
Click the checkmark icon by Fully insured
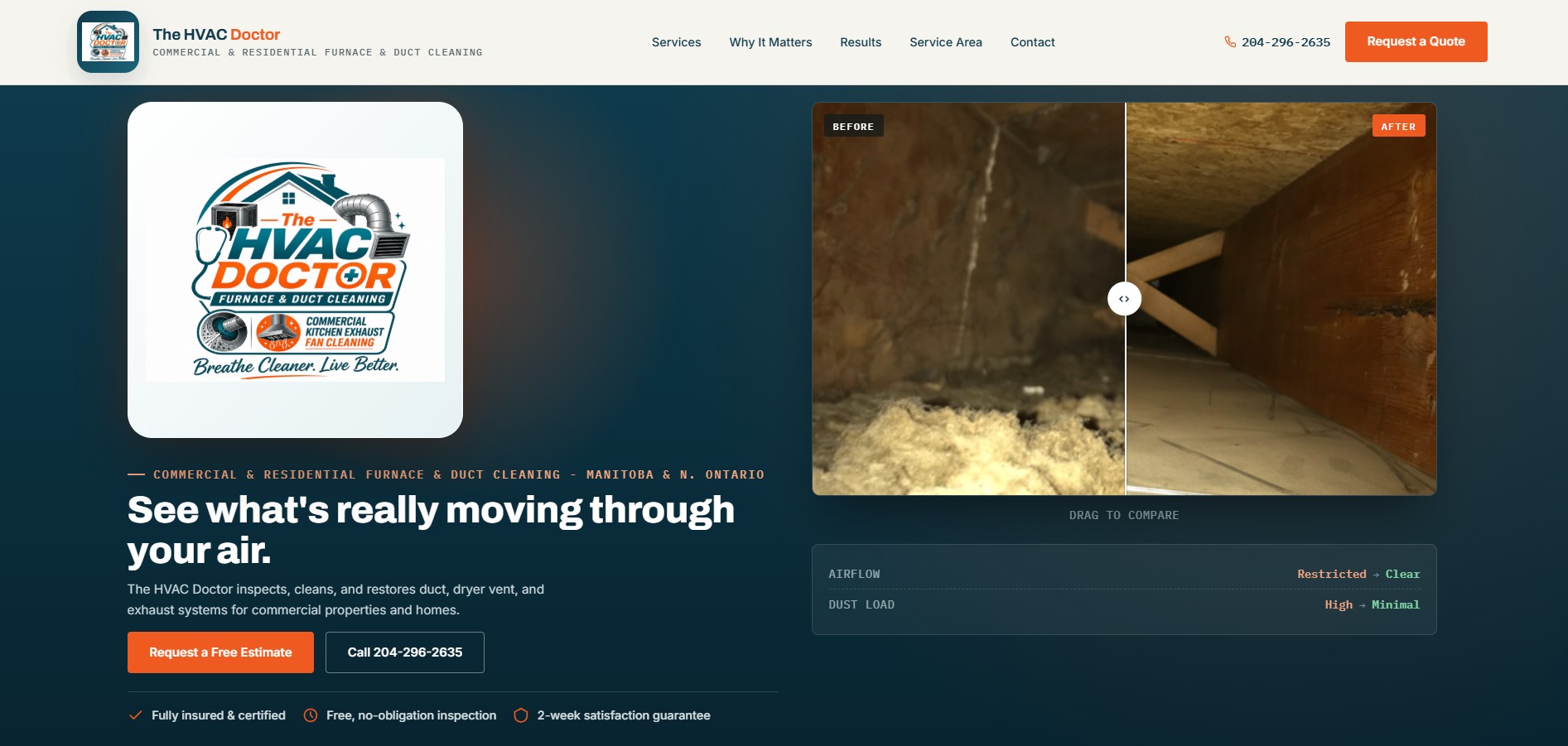click(x=135, y=715)
